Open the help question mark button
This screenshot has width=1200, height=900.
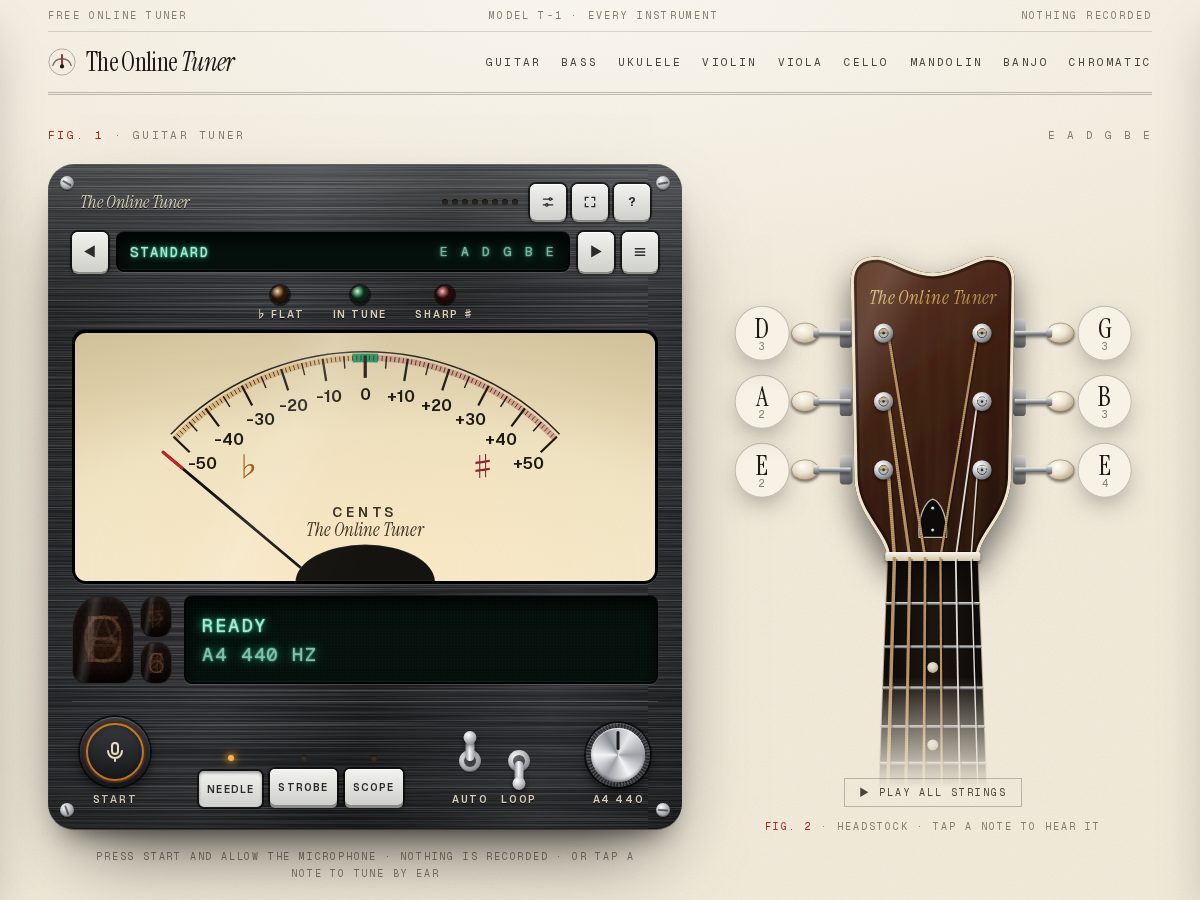coord(632,202)
